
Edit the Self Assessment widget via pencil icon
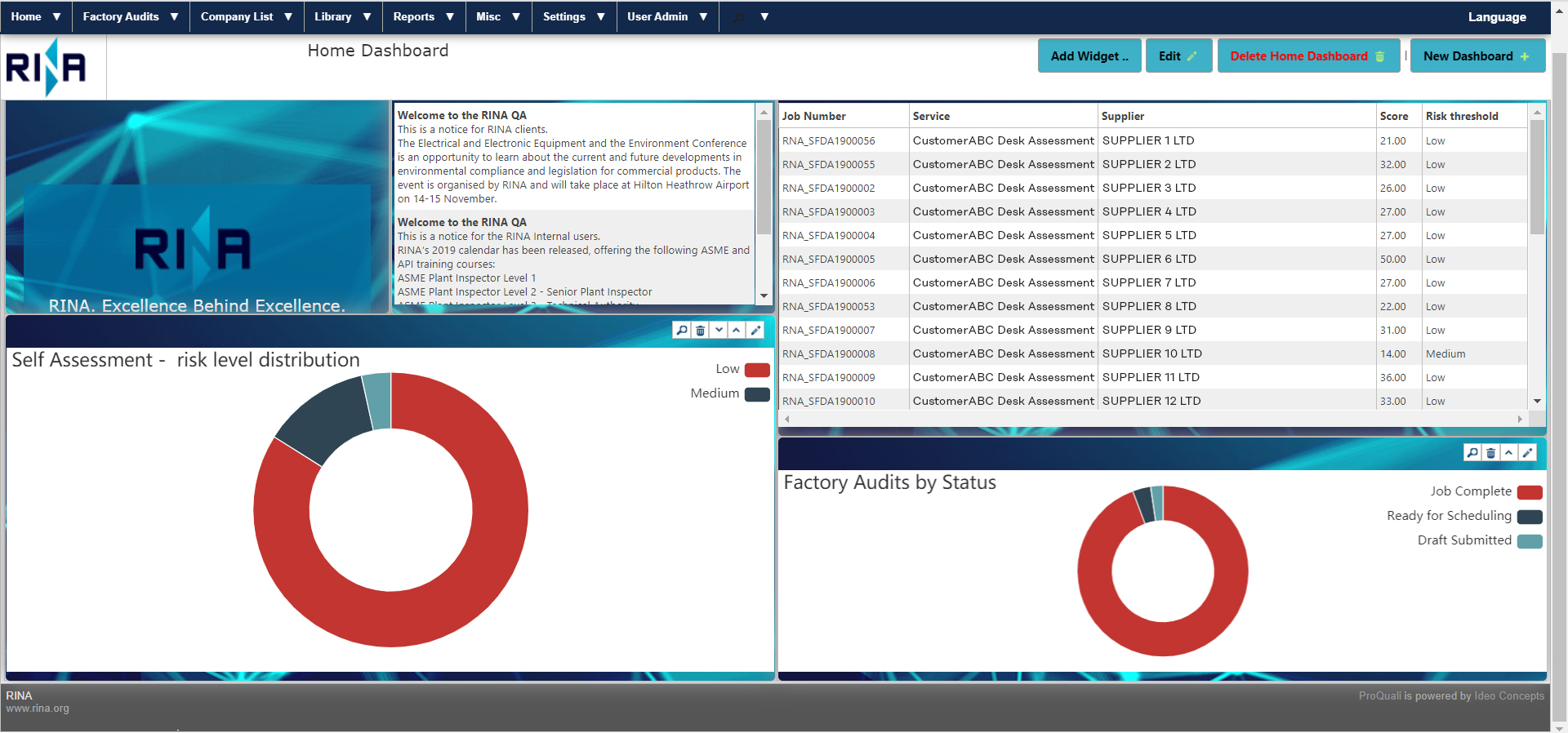tap(755, 331)
